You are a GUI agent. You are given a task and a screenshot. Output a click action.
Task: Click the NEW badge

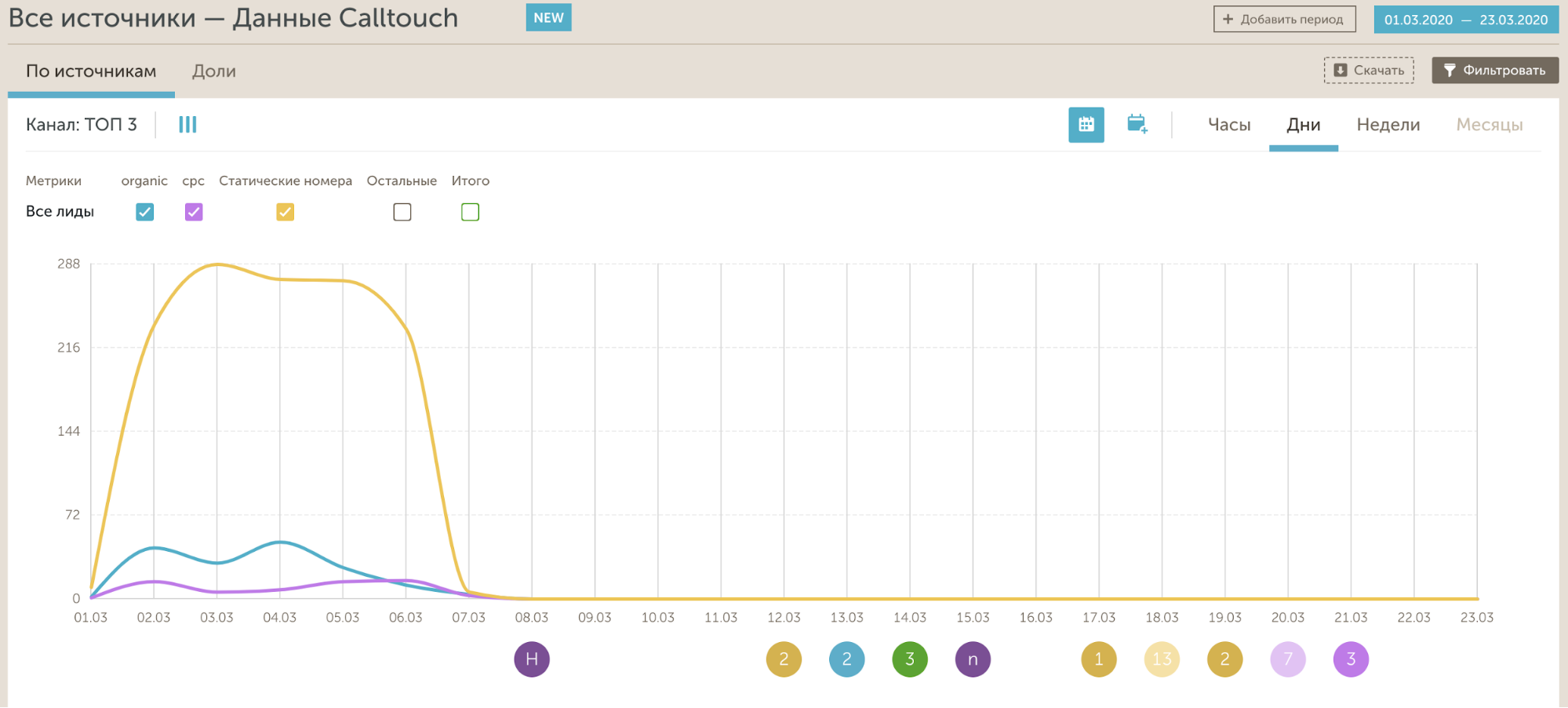[548, 18]
